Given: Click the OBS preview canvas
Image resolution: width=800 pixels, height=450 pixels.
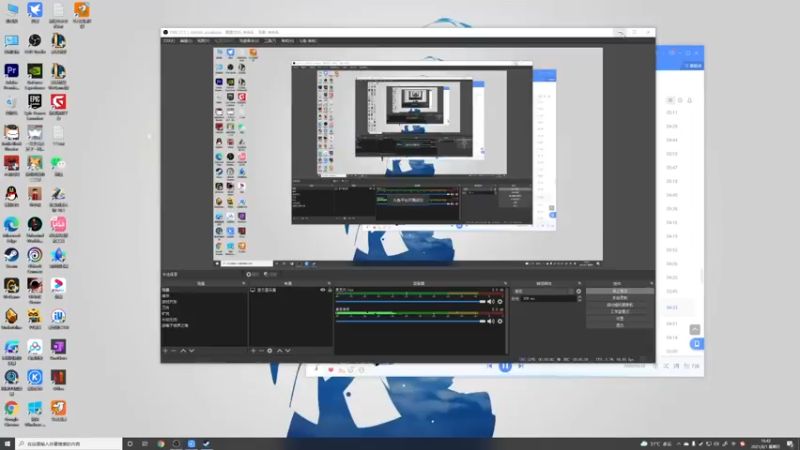Looking at the screenshot, I should (x=408, y=157).
